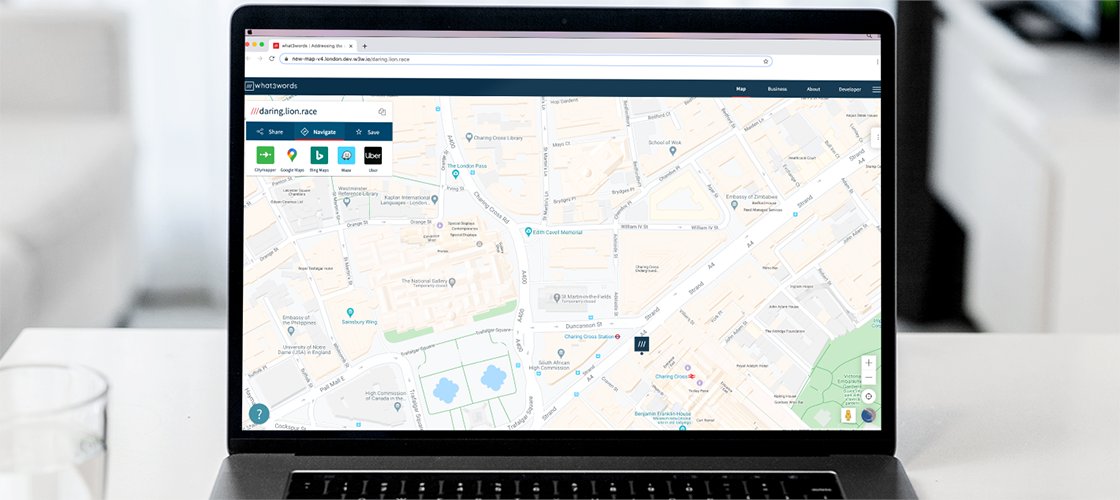Click the what3words browser tab

tap(313, 46)
